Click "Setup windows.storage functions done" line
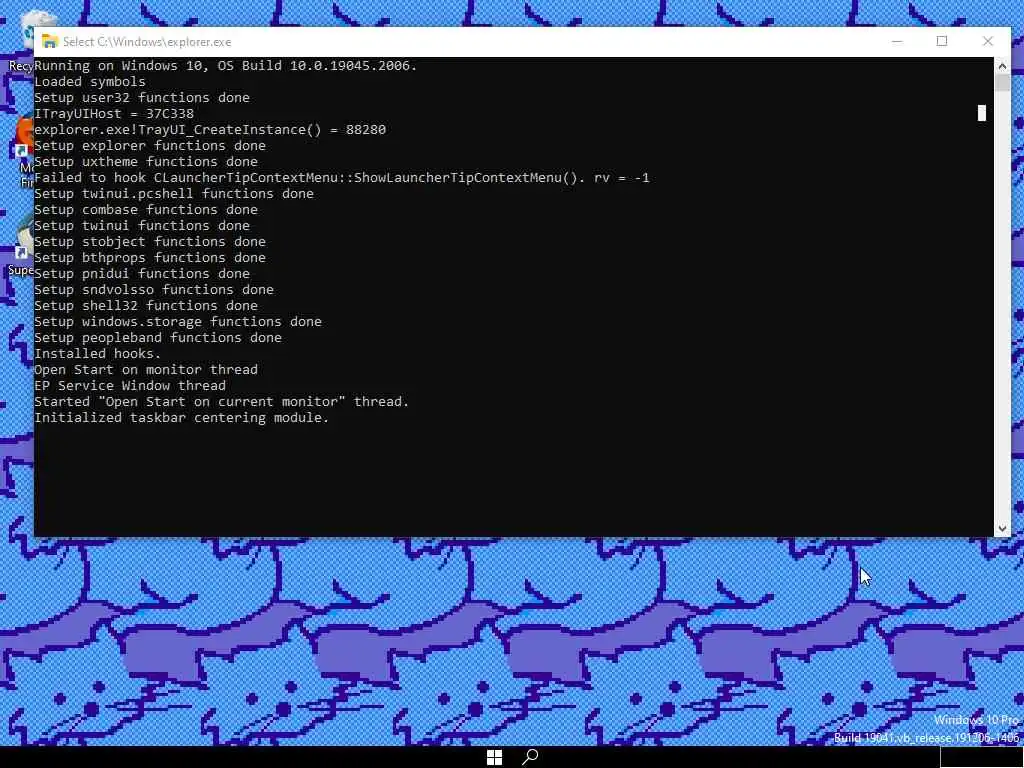This screenshot has height=768, width=1024. pyautogui.click(x=178, y=321)
